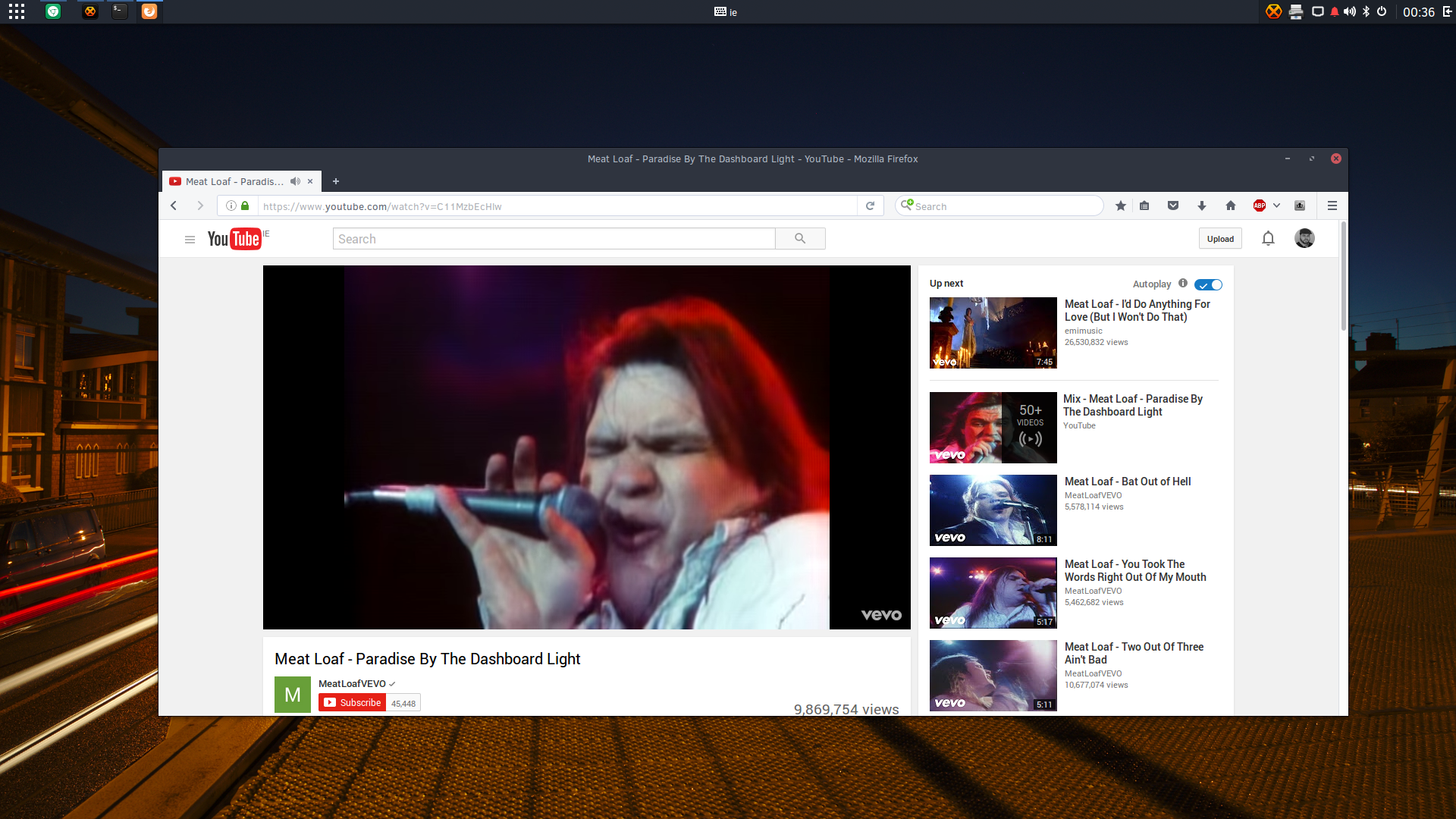The image size is (1456, 819).
Task: Expand the Adblock Plus dropdown arrow
Action: pos(1276,206)
